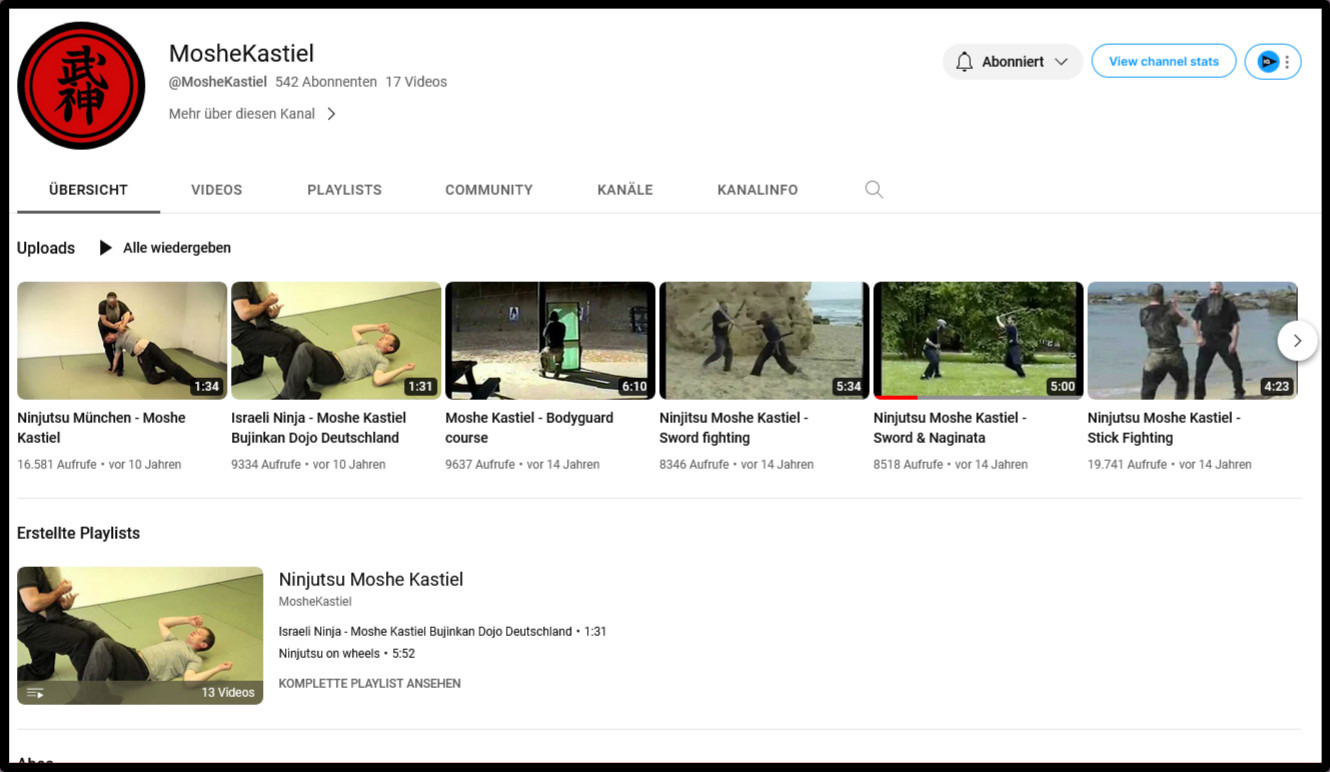The height and width of the screenshot is (772, 1330).
Task: Open the Community tab
Action: click(489, 190)
